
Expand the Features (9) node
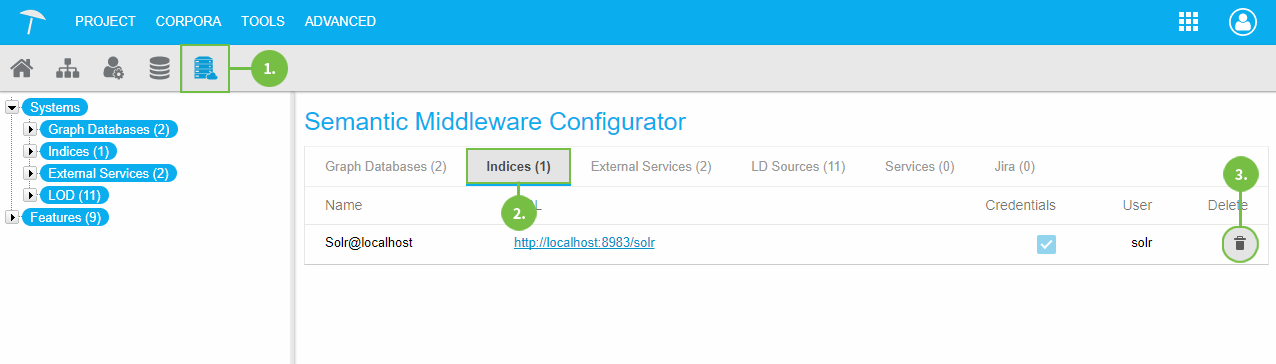[12, 217]
